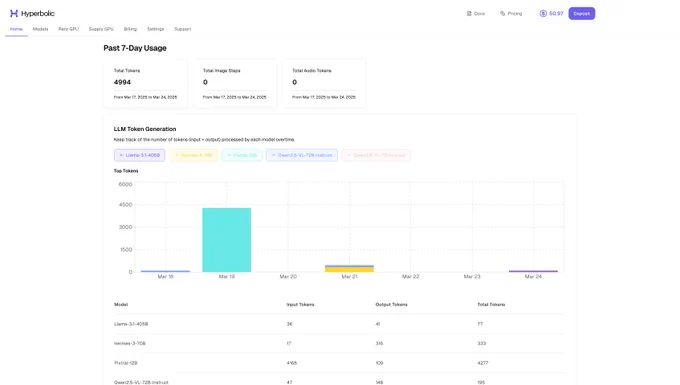Switch to the Models tab
This screenshot has width=680, height=385.
click(x=40, y=29)
